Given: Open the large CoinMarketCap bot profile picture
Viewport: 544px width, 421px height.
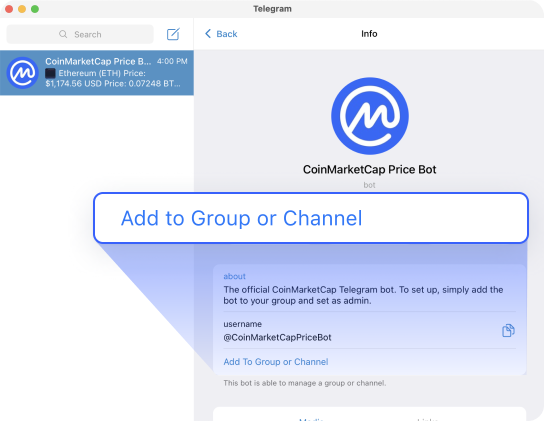Looking at the screenshot, I should click(370, 116).
